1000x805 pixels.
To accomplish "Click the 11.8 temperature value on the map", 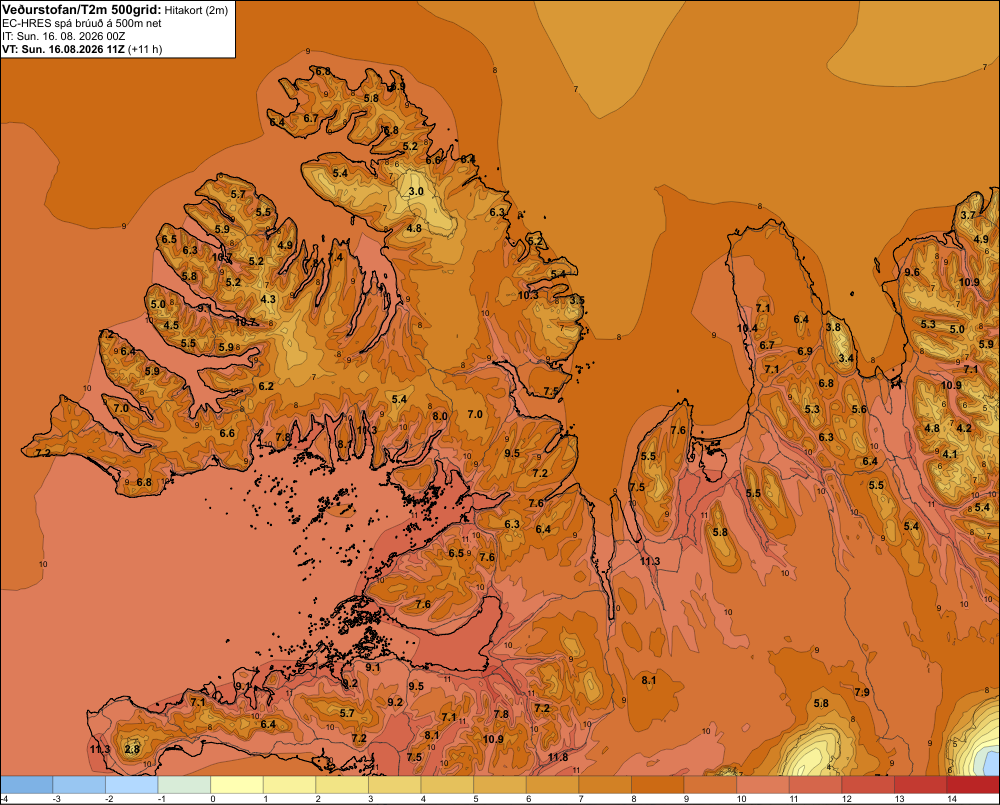I will coord(557,757).
